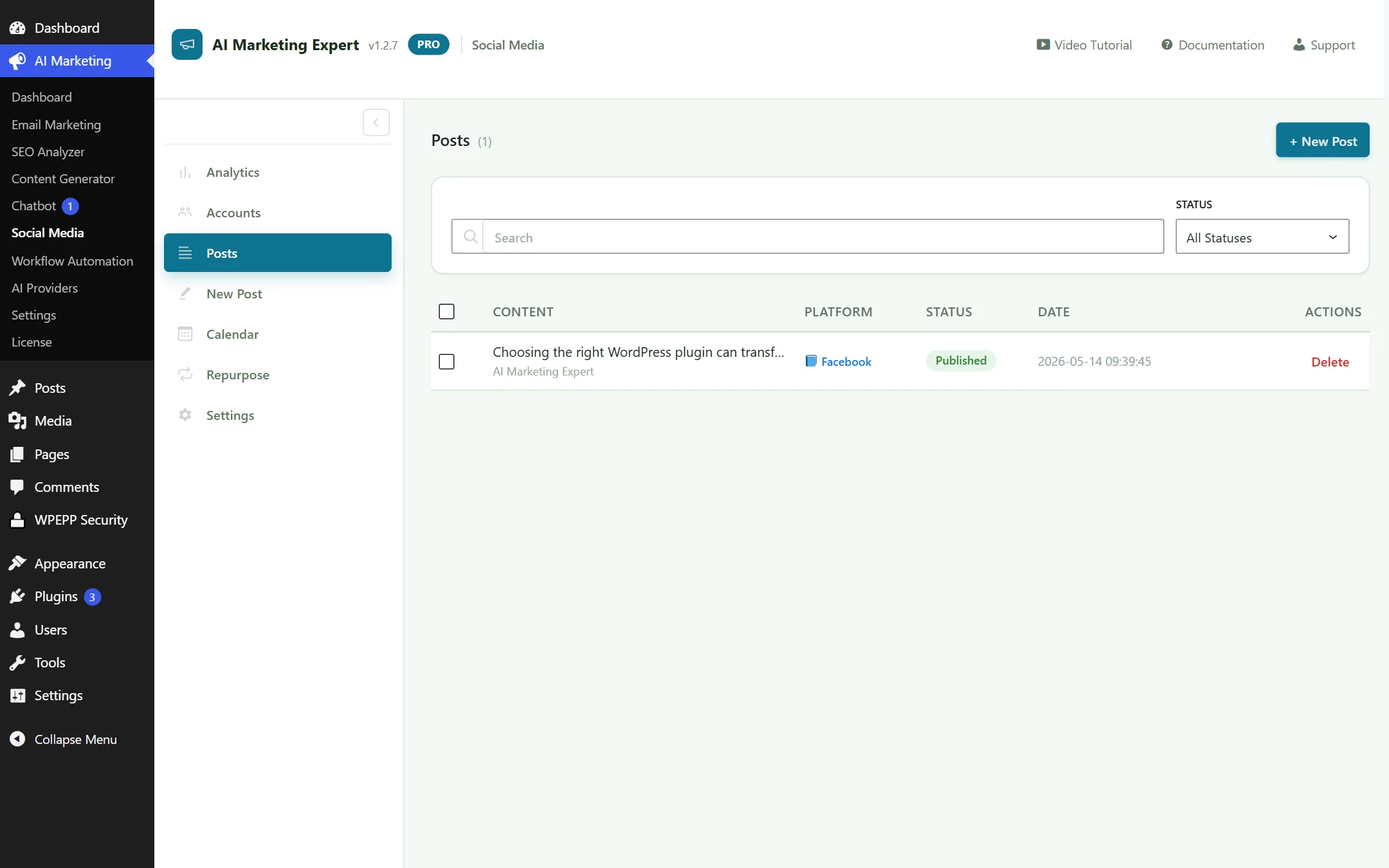This screenshot has width=1389, height=868.
Task: Click the search magnifier icon
Action: click(x=470, y=237)
